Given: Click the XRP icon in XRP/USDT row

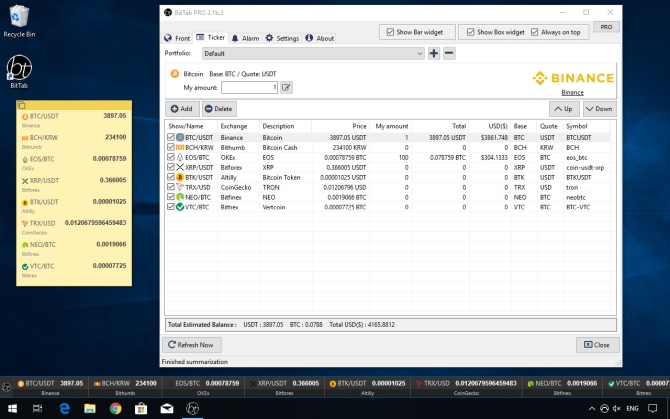Looking at the screenshot, I should [180, 167].
